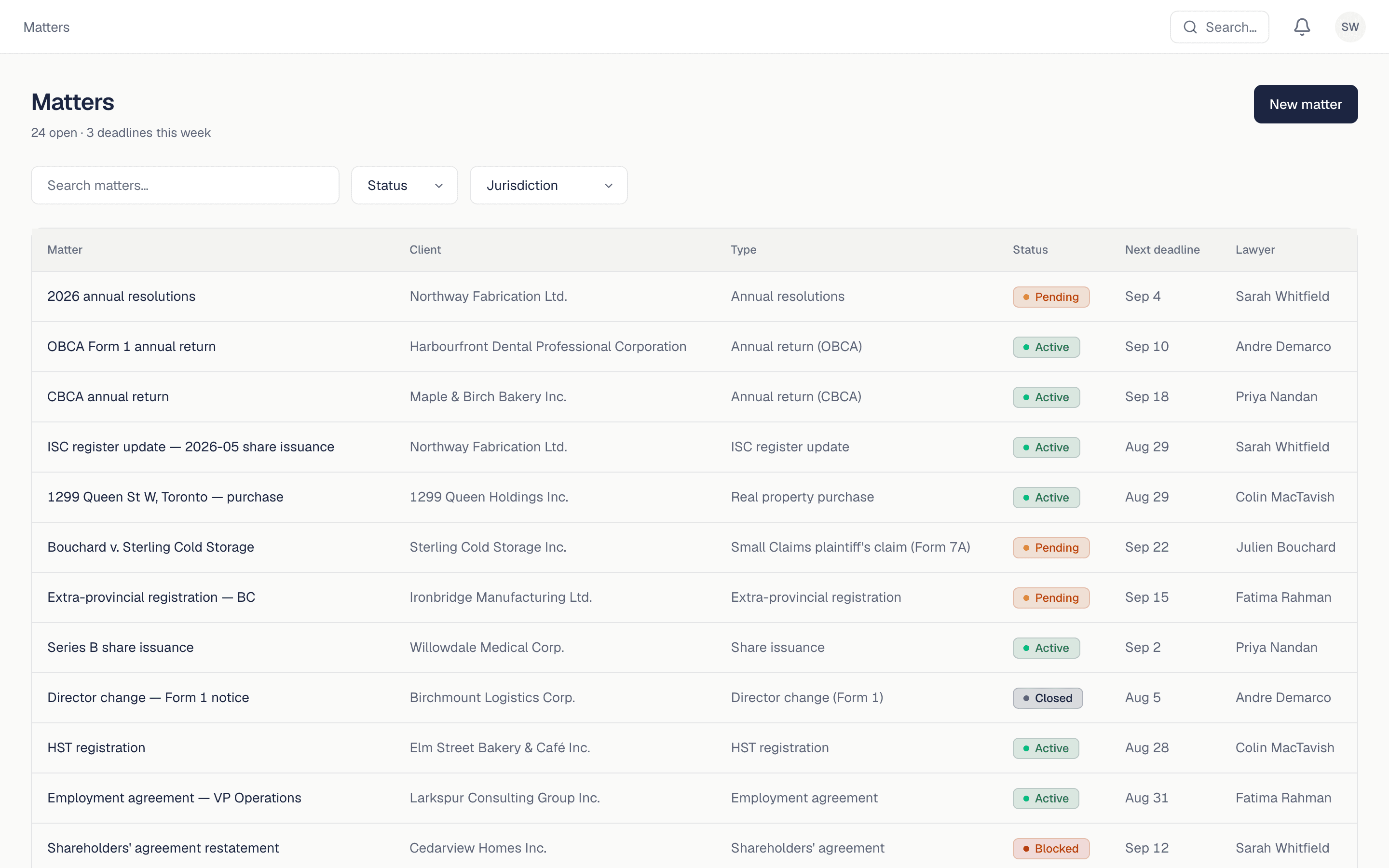This screenshot has width=1389, height=868.
Task: Focus the Search matters input field
Action: click(185, 186)
